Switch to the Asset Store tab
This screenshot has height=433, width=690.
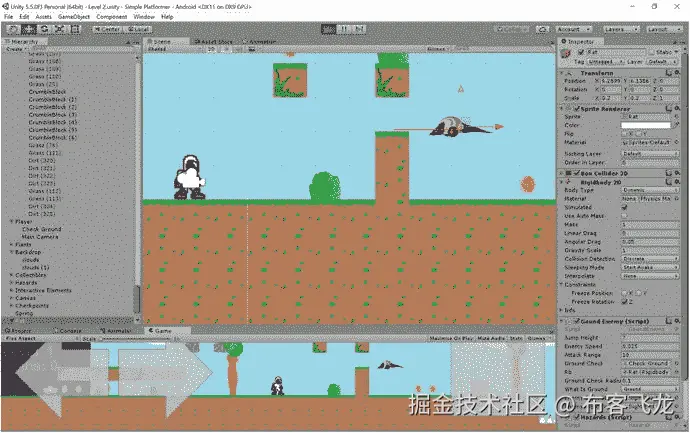tap(214, 41)
